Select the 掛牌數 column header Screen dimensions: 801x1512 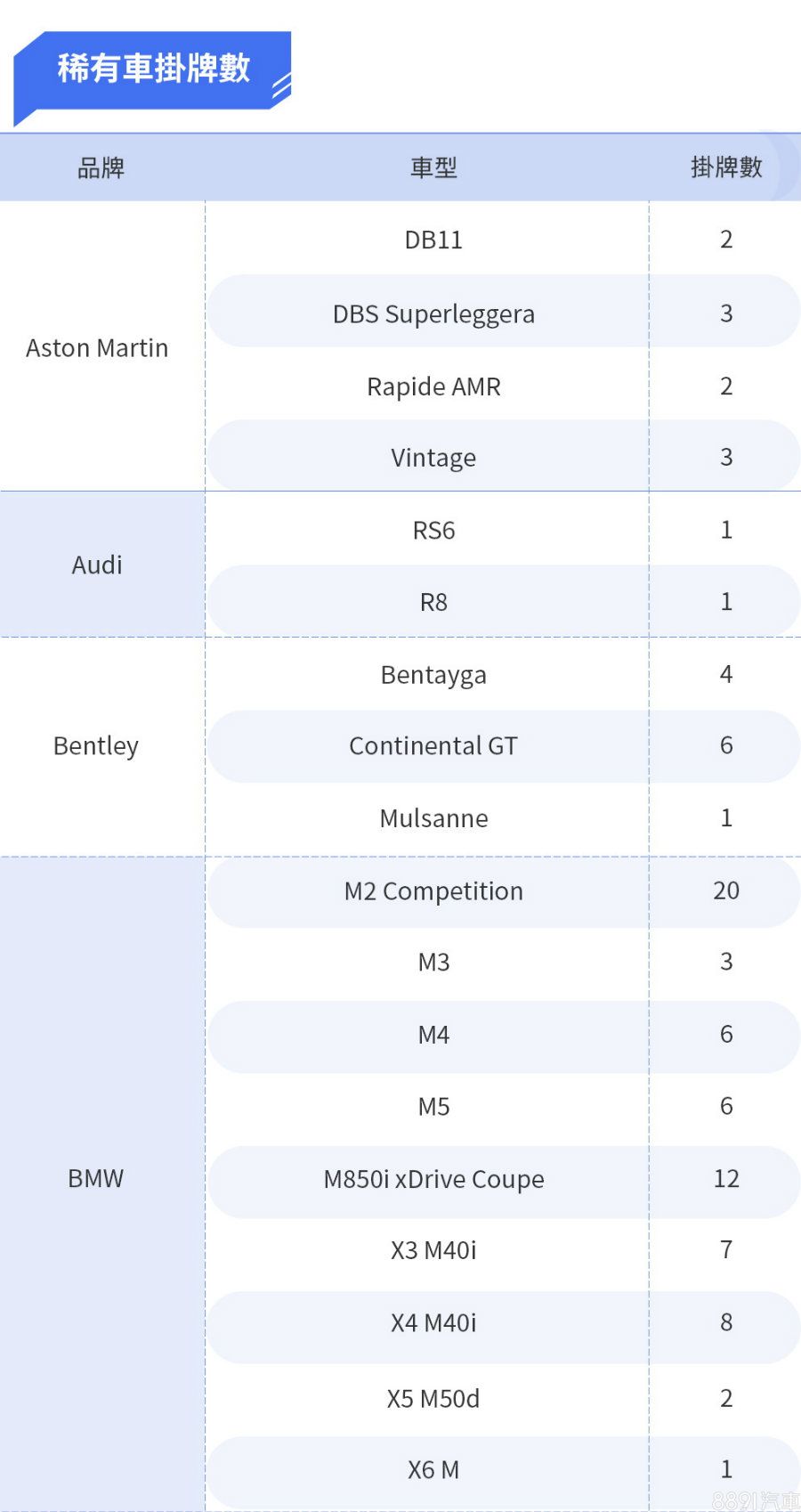pyautogui.click(x=726, y=167)
